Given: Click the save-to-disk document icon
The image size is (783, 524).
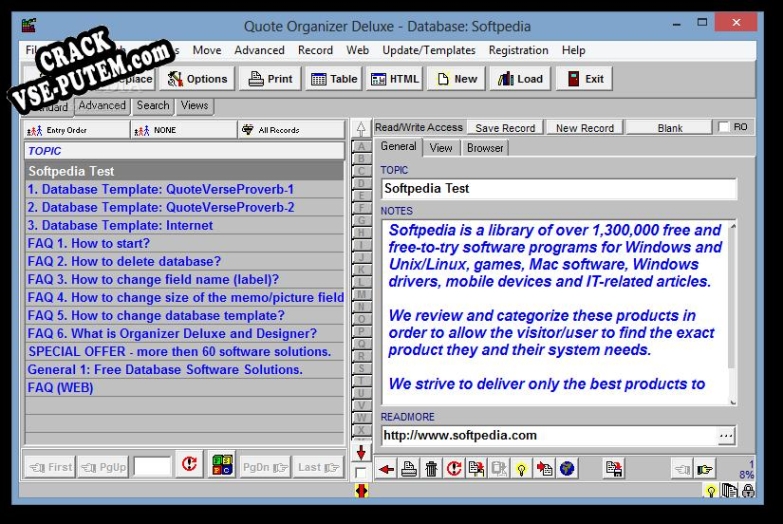Looking at the screenshot, I should click(x=614, y=469).
